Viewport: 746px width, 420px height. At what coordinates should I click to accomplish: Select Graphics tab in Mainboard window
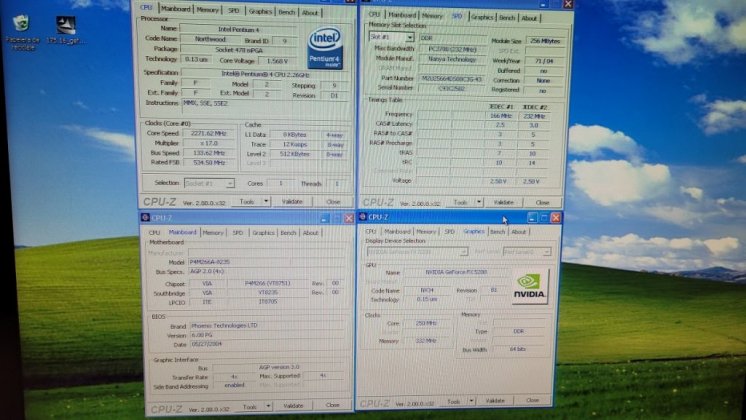[x=263, y=233]
